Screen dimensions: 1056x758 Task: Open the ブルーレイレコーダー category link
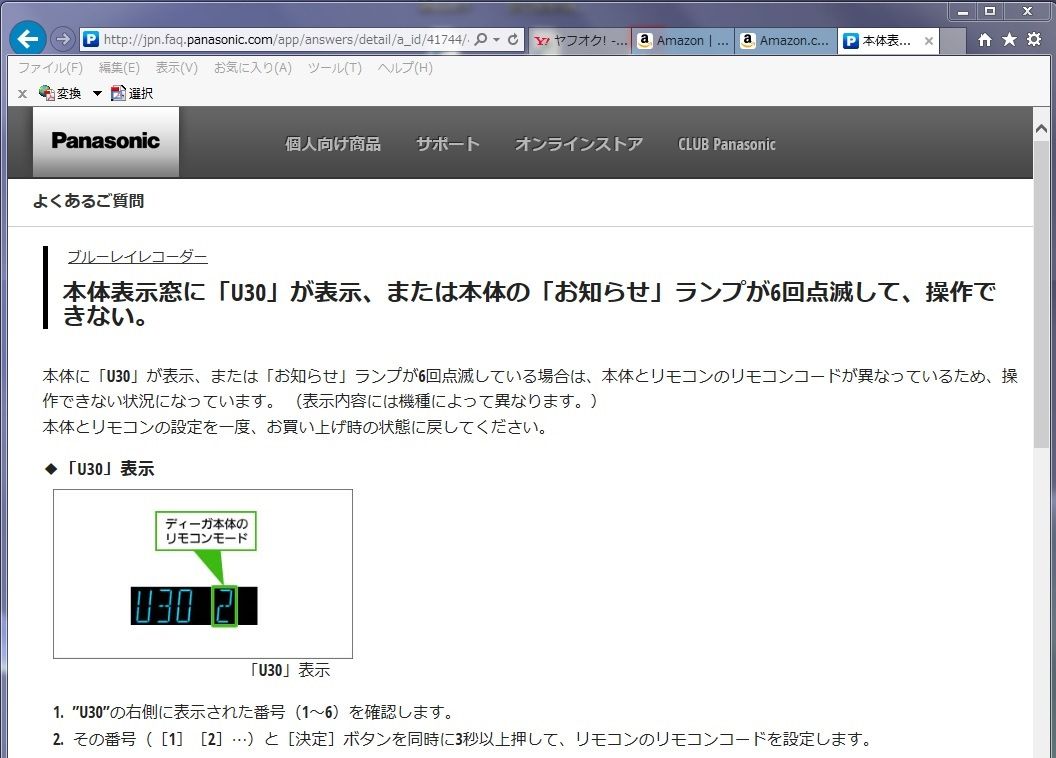(137, 256)
